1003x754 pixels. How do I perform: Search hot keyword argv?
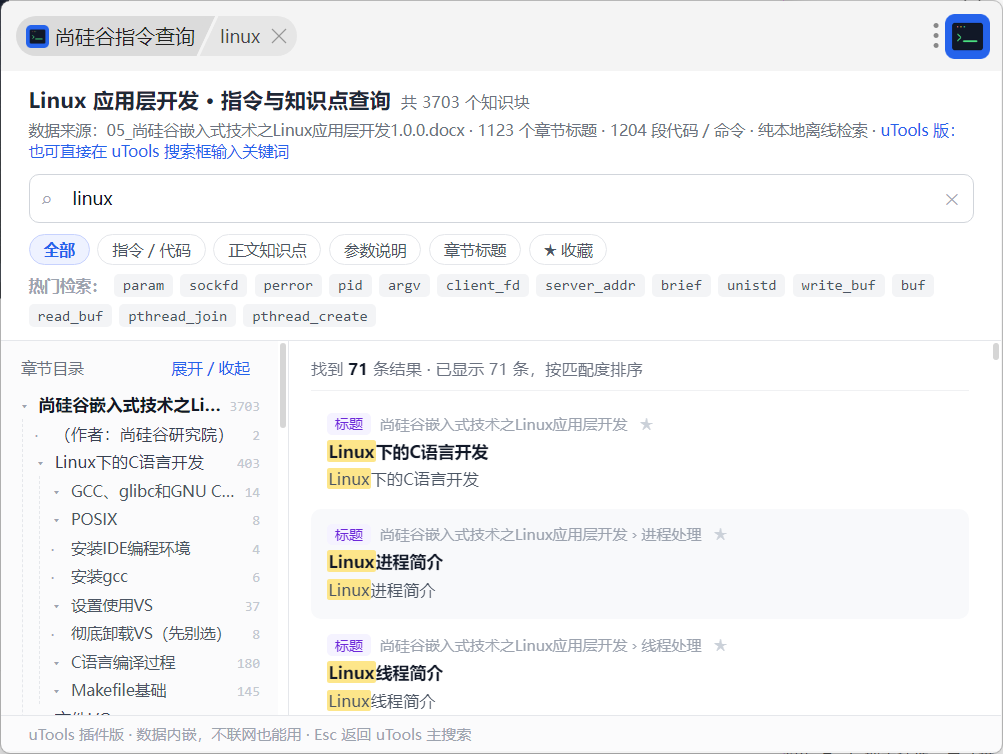click(x=404, y=285)
